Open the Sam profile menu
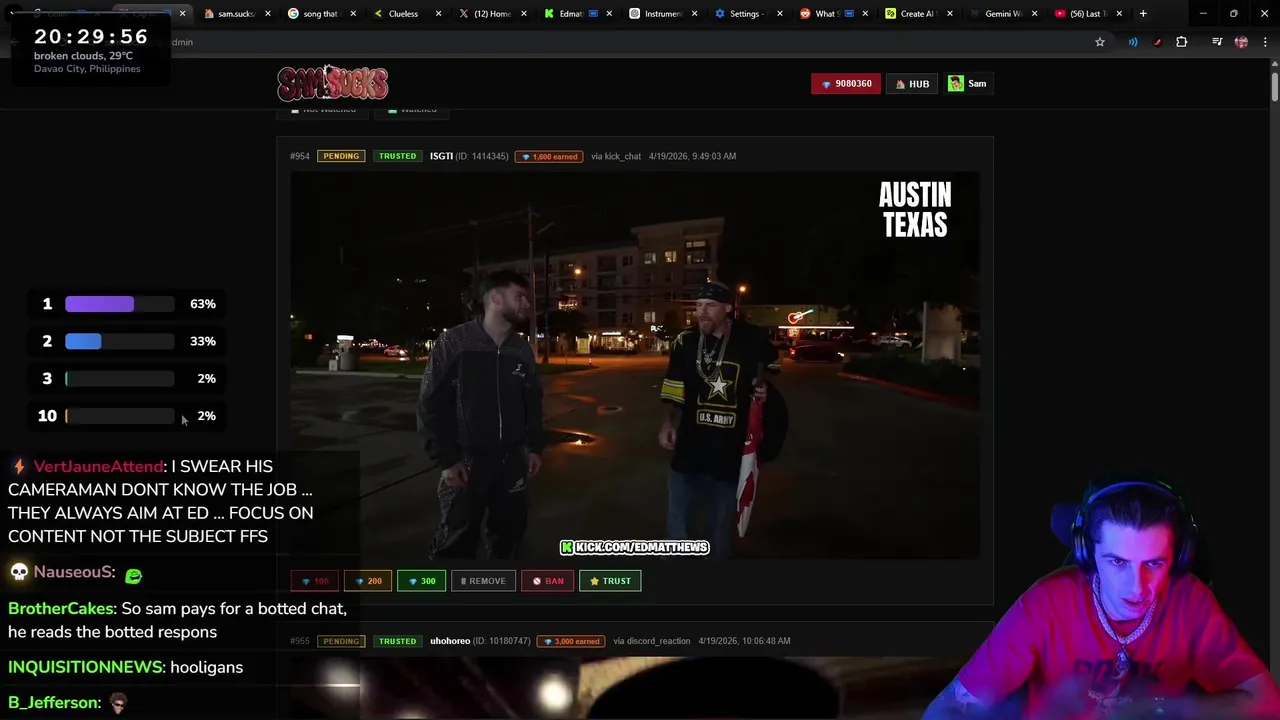 coord(968,84)
